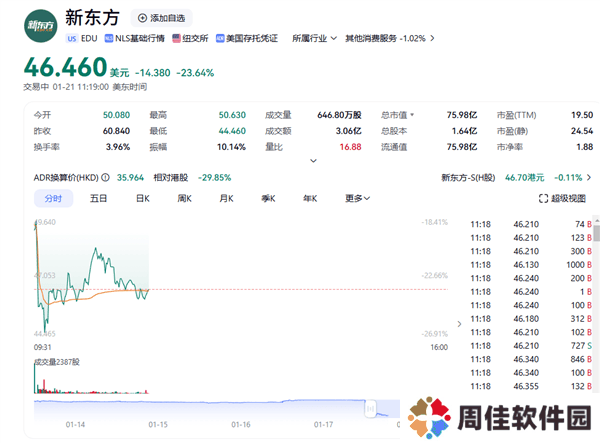
Task: Click the timeline range slider handle
Action: tap(370, 409)
